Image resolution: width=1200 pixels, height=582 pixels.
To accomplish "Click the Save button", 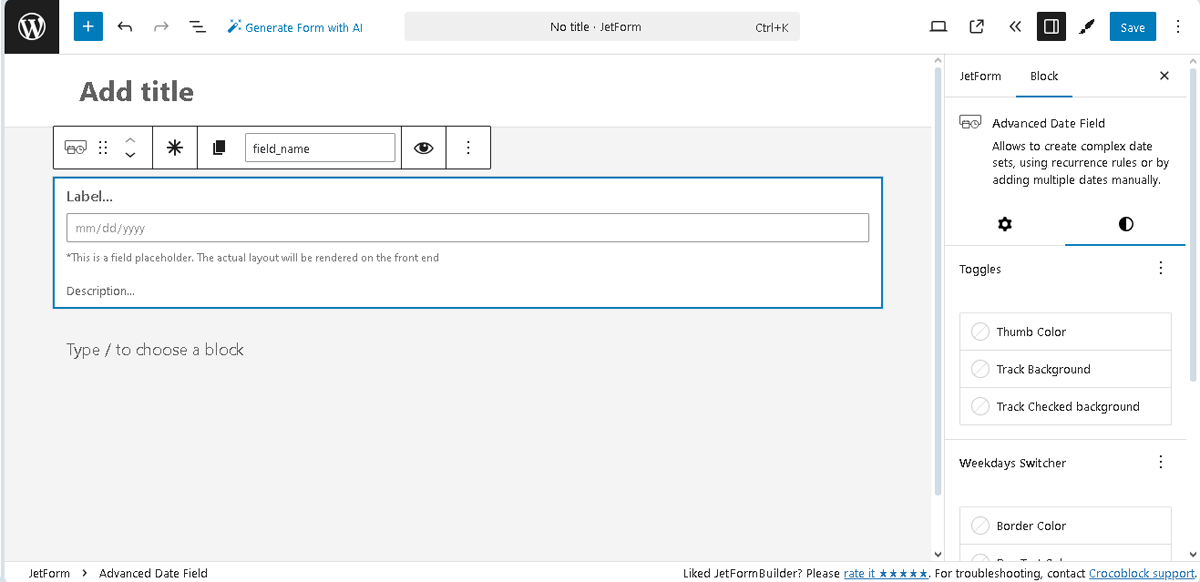I will pos(1132,27).
